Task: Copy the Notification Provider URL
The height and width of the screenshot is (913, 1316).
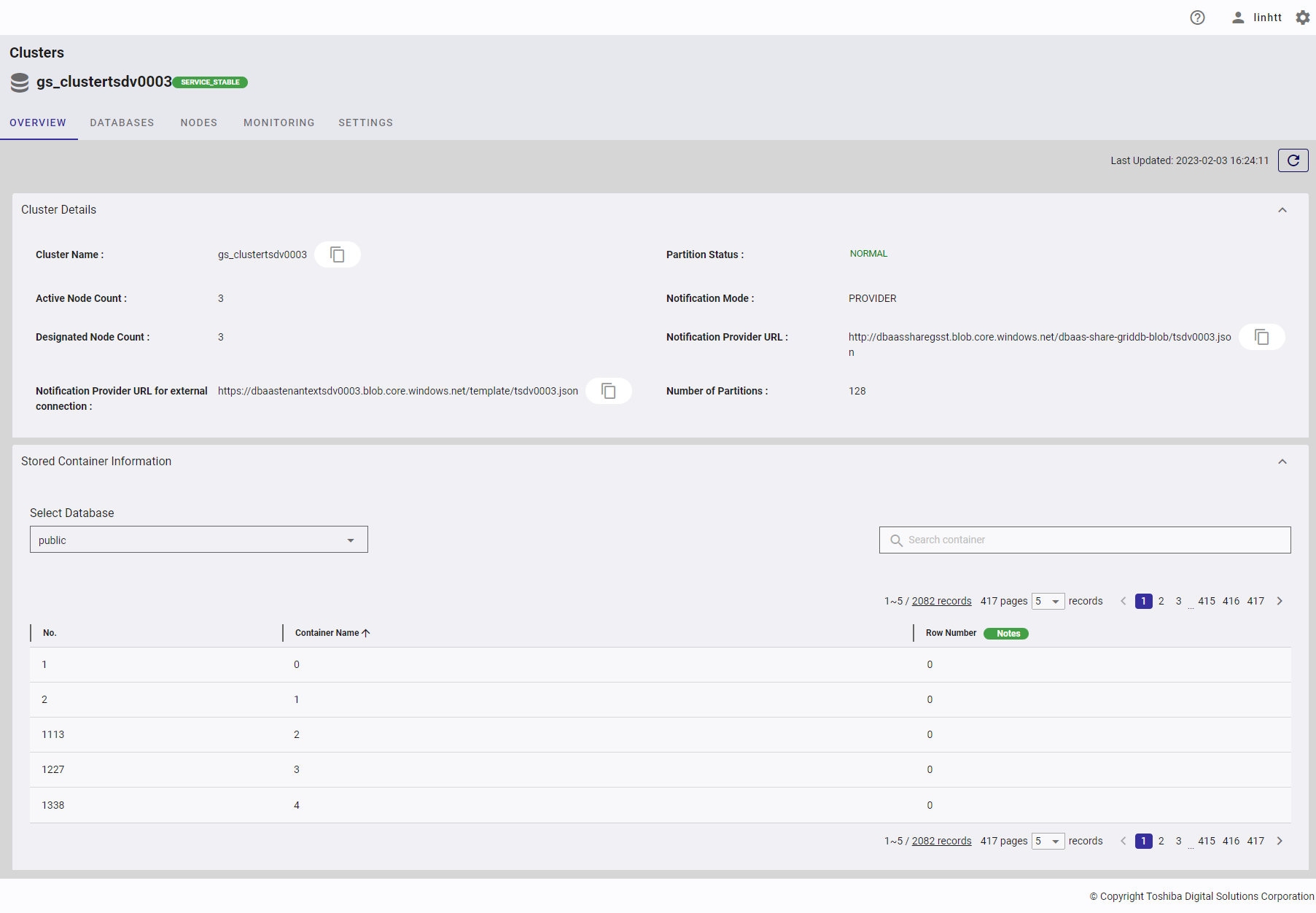Action: point(1261,337)
